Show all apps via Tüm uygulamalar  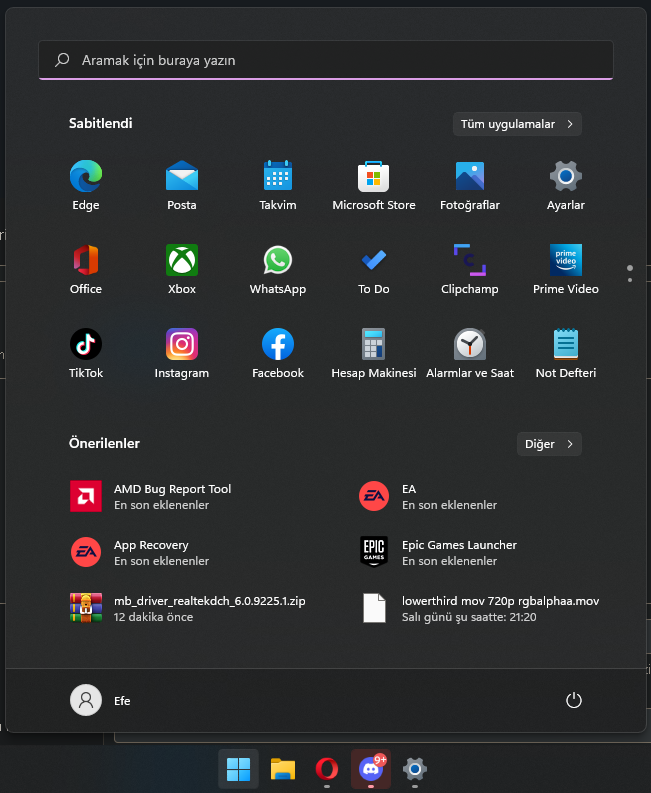[x=517, y=124]
